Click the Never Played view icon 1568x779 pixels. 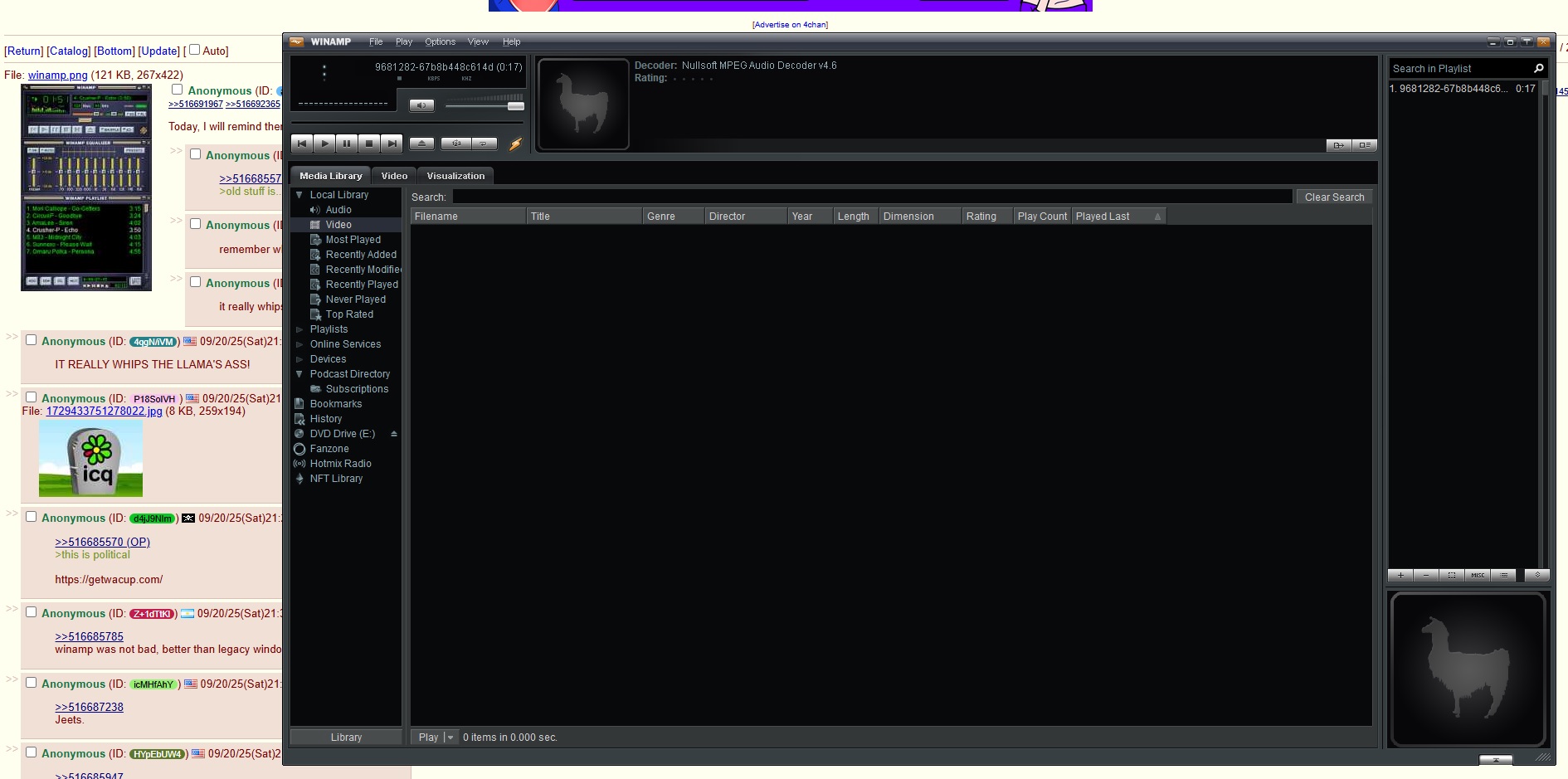pos(315,299)
